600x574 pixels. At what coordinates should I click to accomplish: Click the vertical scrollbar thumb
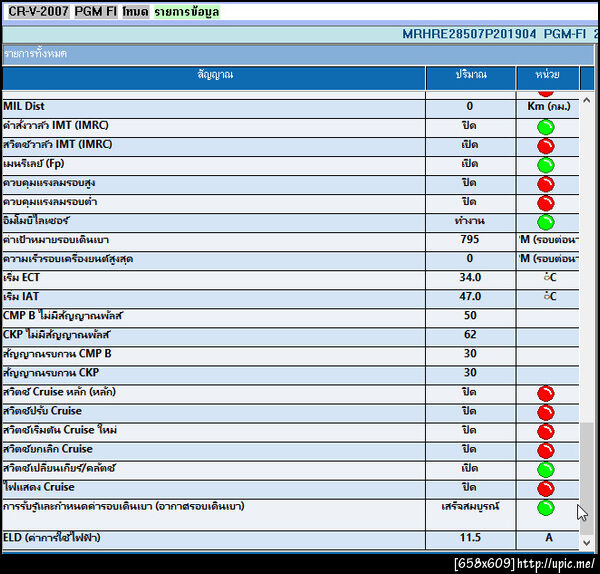586,478
